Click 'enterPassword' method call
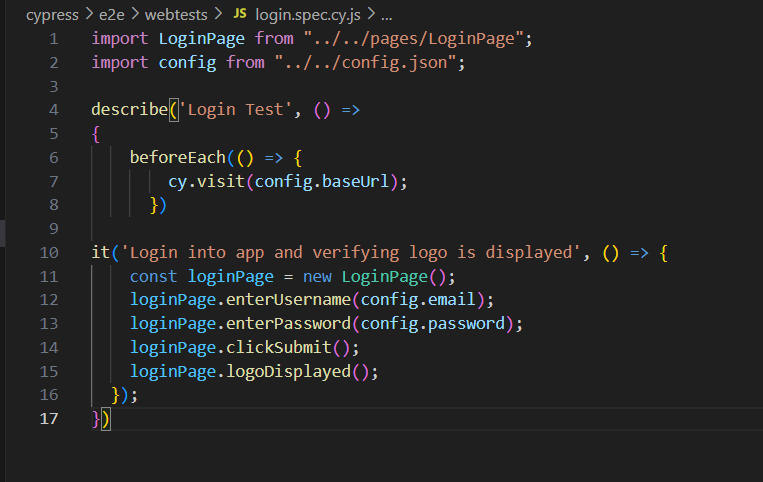 [x=288, y=323]
